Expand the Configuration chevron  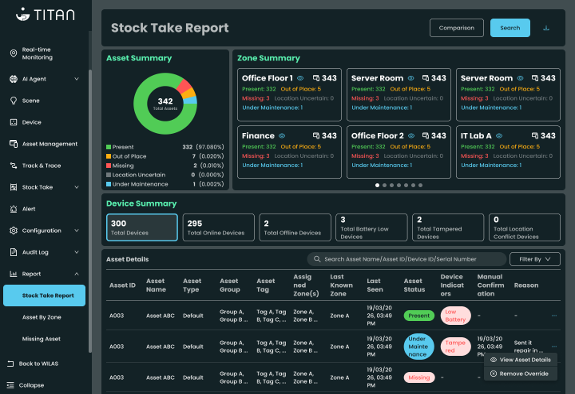pyautogui.click(x=77, y=230)
